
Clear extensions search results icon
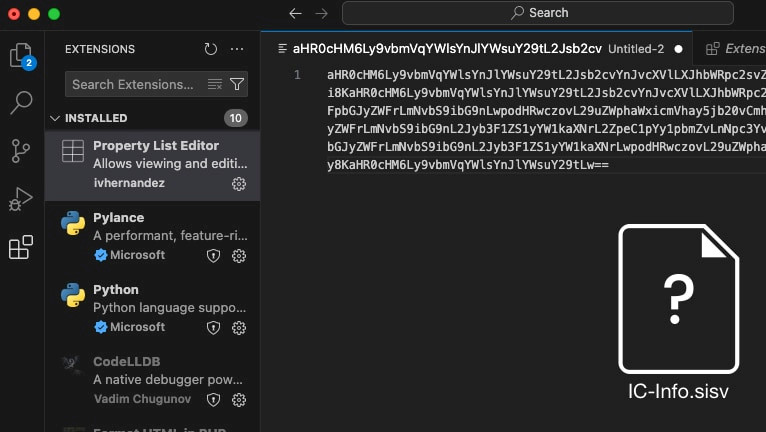(214, 84)
